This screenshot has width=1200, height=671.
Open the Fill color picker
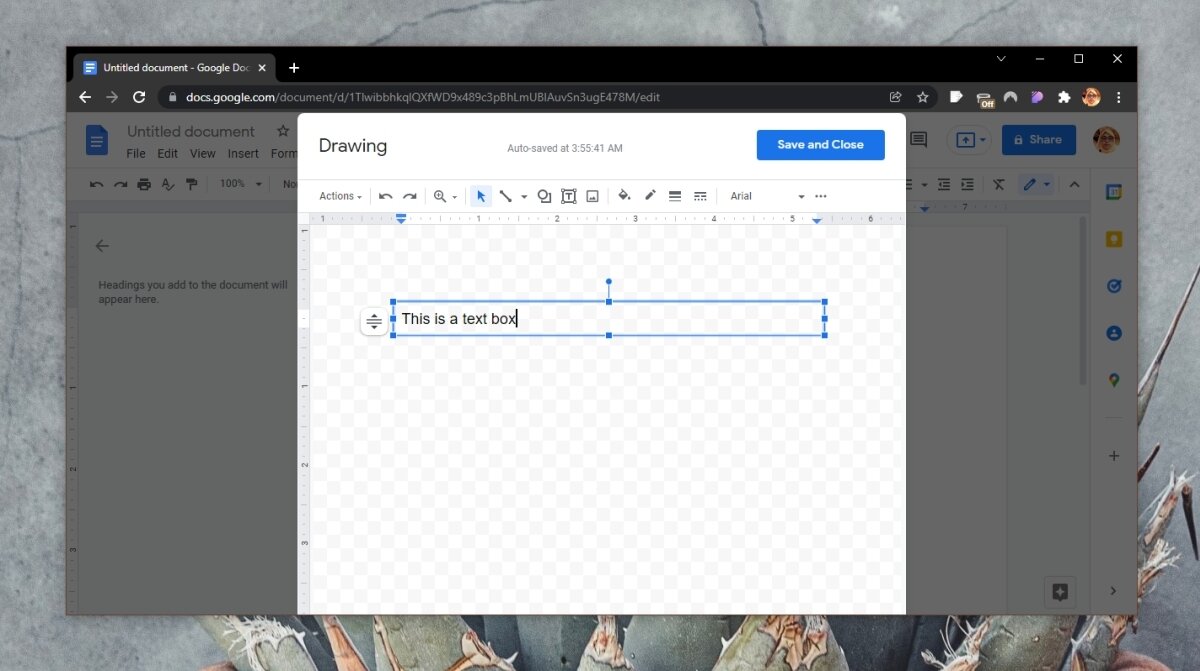624,195
